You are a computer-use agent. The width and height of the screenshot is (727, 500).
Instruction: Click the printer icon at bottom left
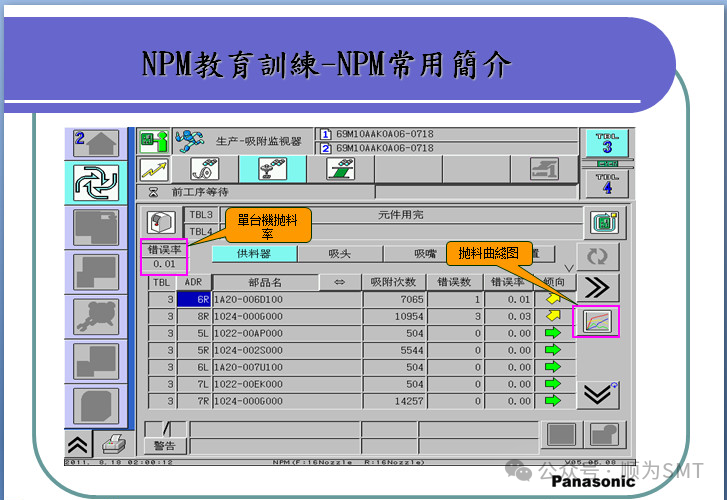click(x=113, y=443)
